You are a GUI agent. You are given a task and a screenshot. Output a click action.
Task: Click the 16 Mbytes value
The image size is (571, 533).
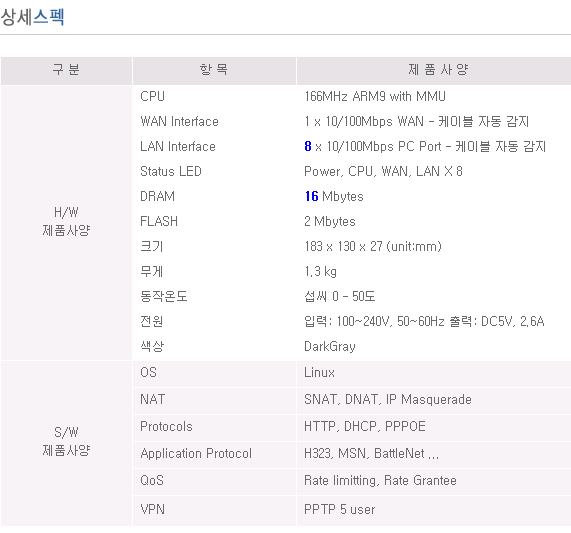[334, 197]
